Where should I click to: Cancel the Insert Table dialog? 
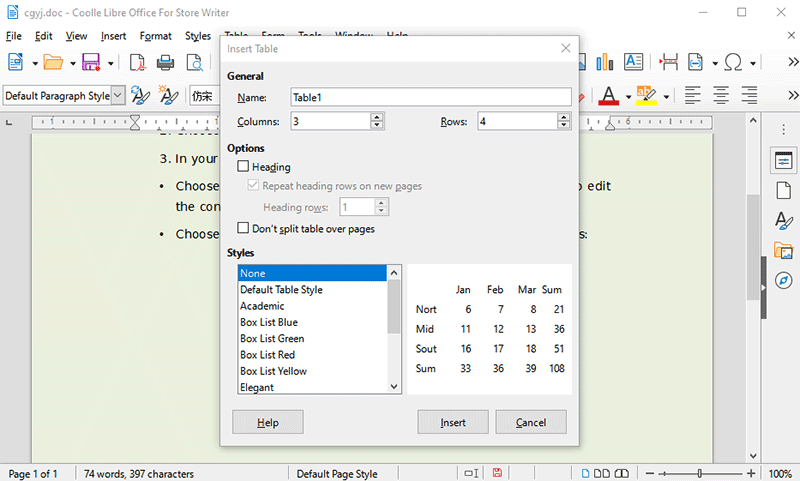530,422
